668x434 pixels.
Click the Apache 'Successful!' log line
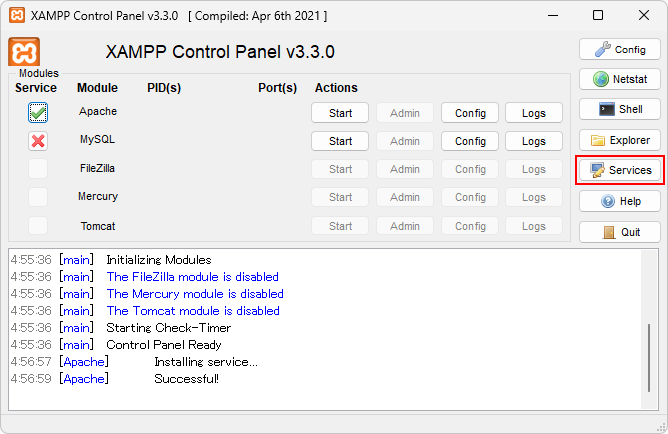(x=186, y=379)
